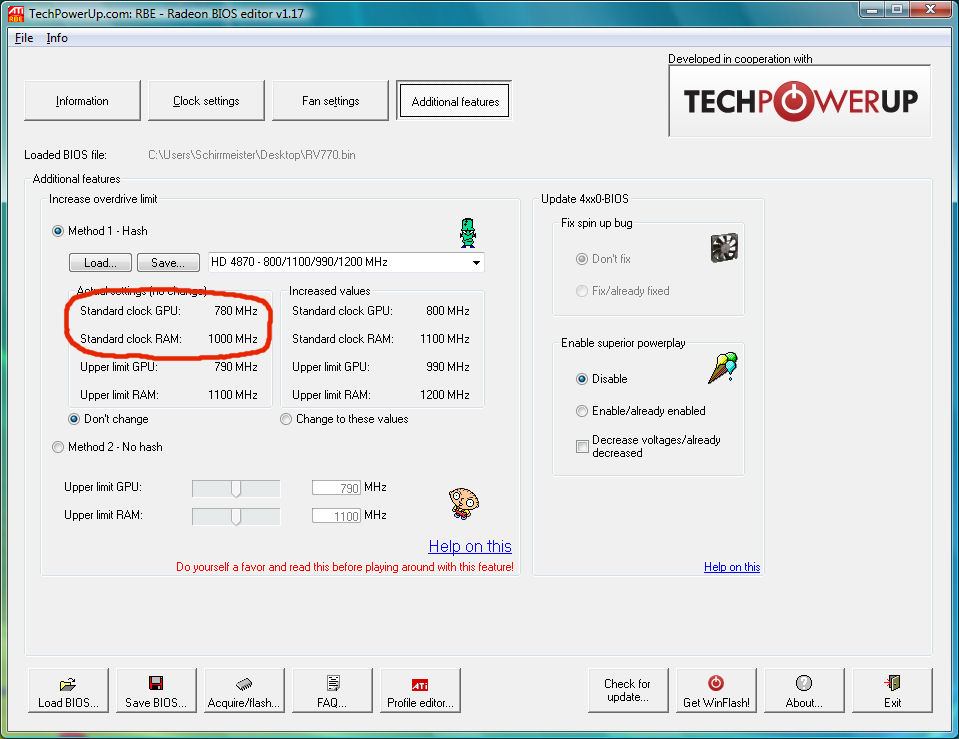
Task: Open the Info menu
Action: pyautogui.click(x=57, y=38)
